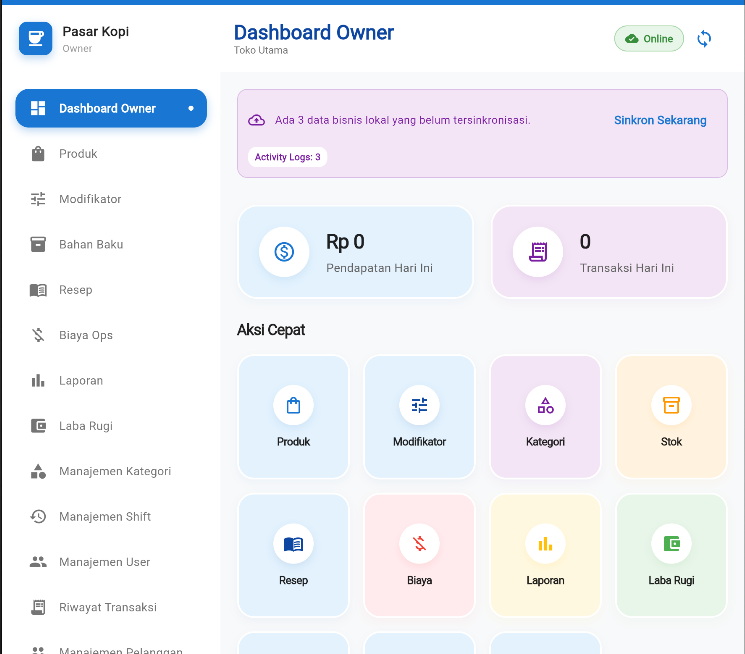This screenshot has width=745, height=654.
Task: Select Manajemen User sidebar label
Action: (x=105, y=562)
